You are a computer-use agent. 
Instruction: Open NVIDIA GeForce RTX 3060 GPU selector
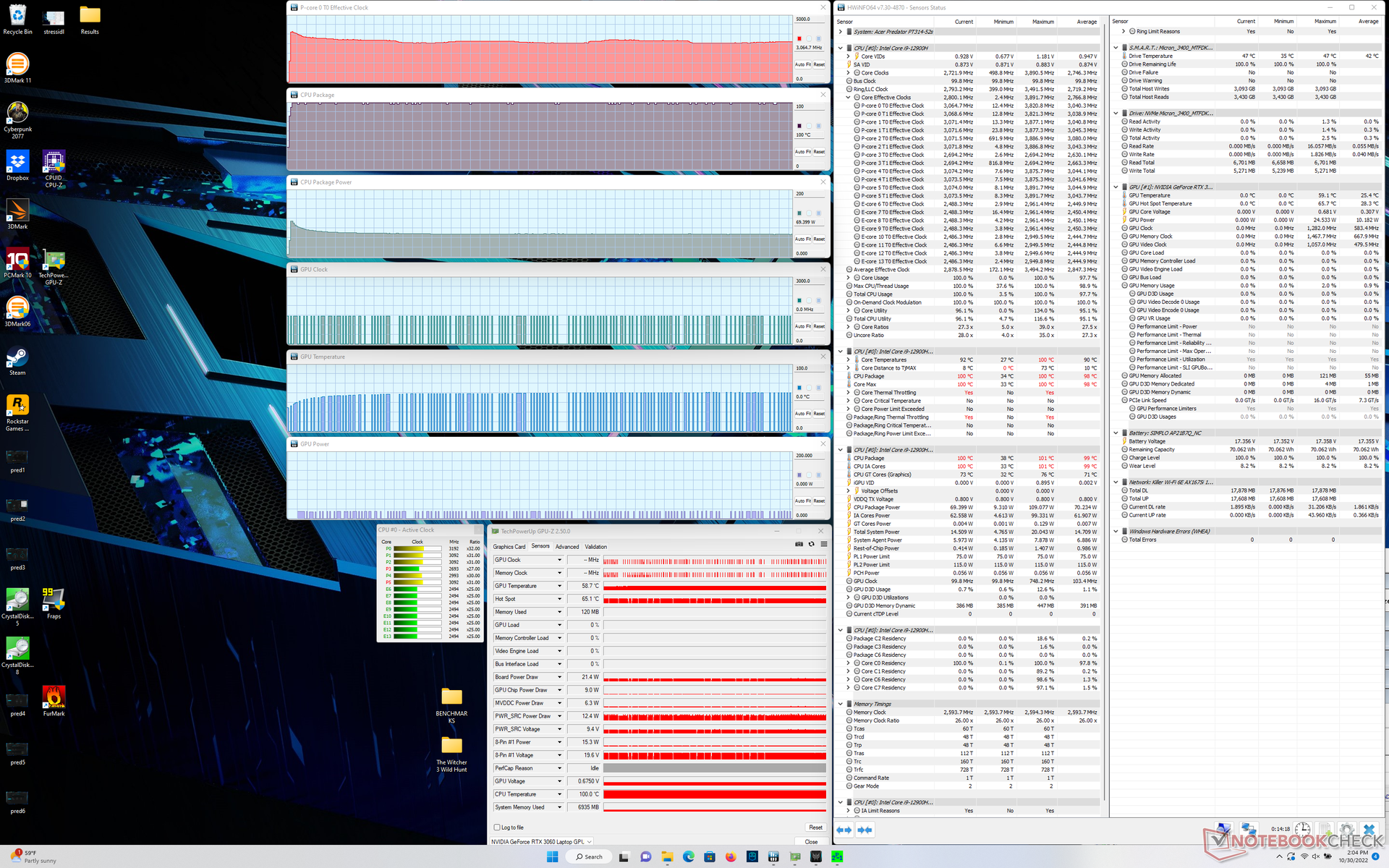click(542, 842)
